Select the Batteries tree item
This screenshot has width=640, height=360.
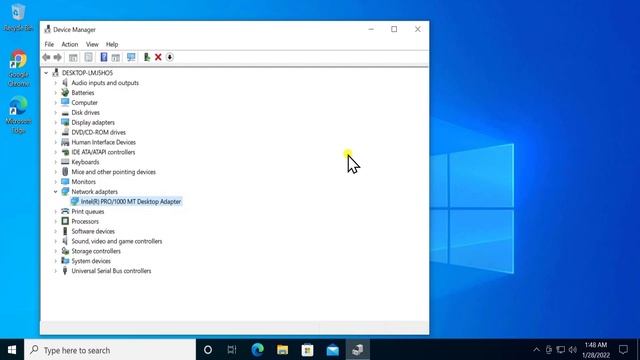pyautogui.click(x=83, y=93)
